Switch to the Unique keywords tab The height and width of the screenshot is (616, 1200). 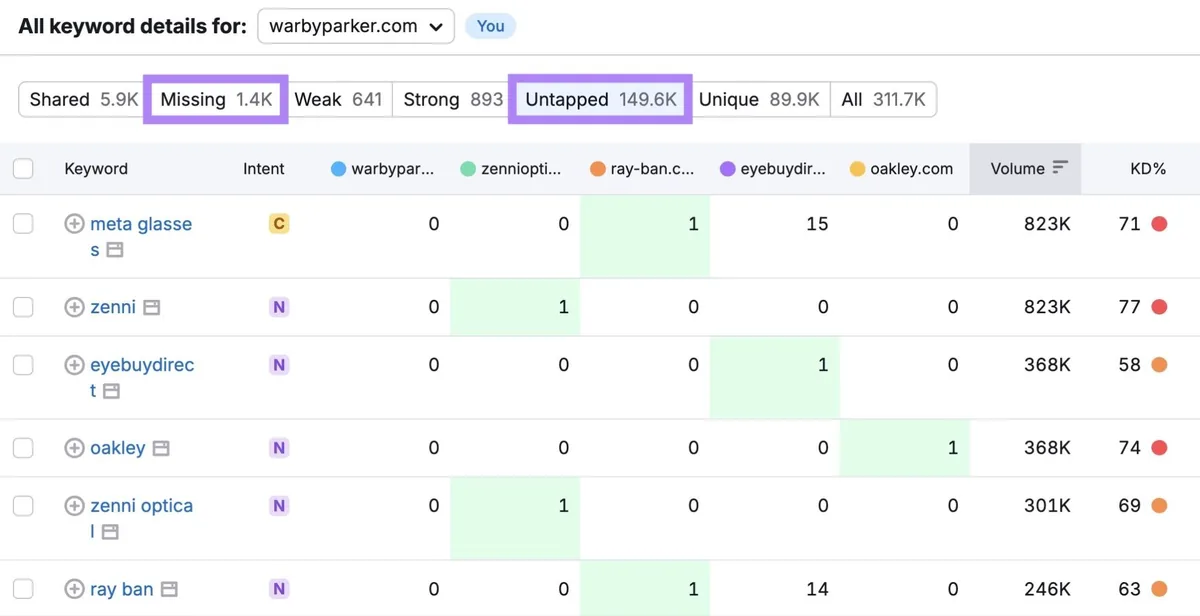759,99
